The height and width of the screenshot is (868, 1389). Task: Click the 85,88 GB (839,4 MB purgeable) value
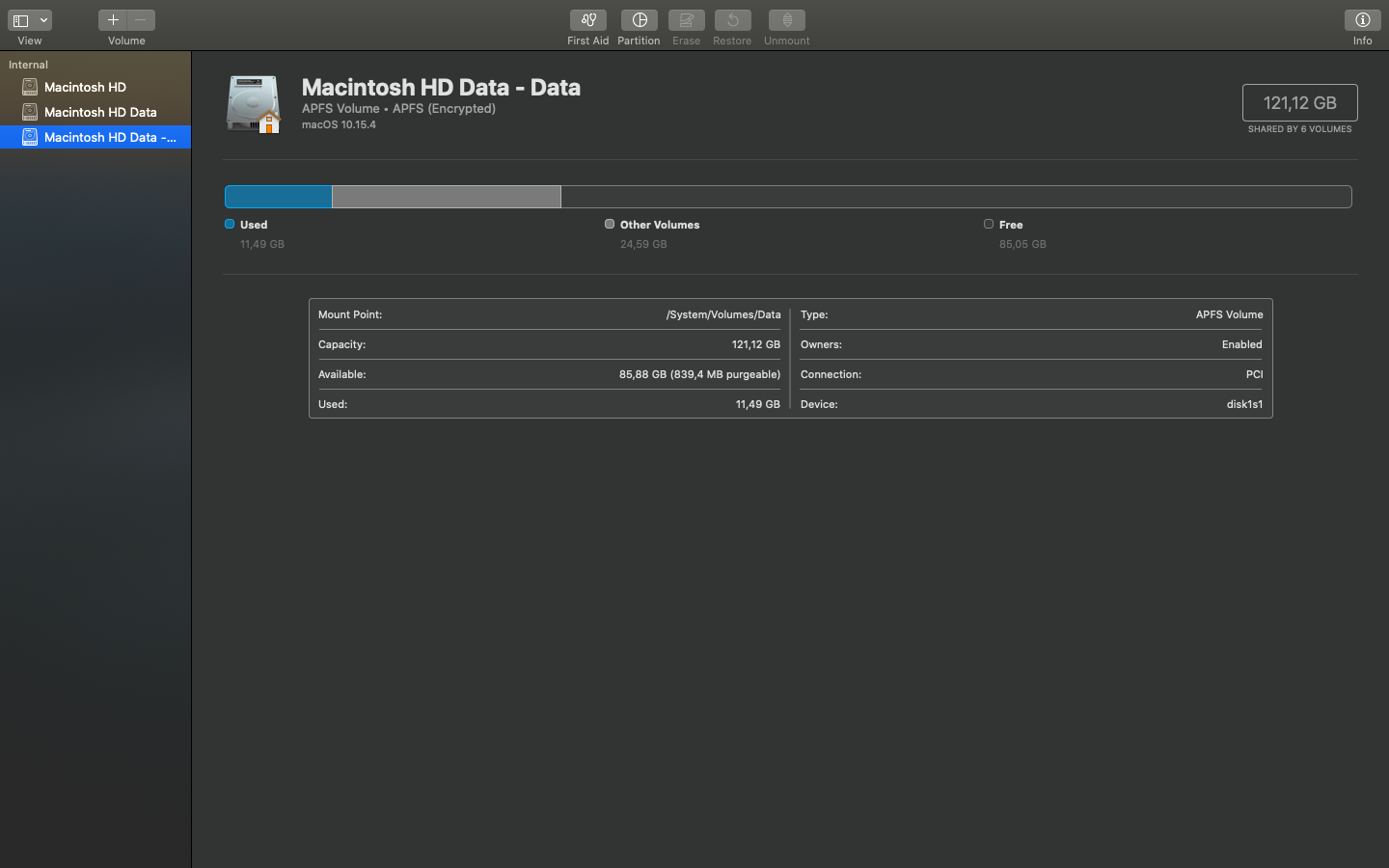pos(699,374)
